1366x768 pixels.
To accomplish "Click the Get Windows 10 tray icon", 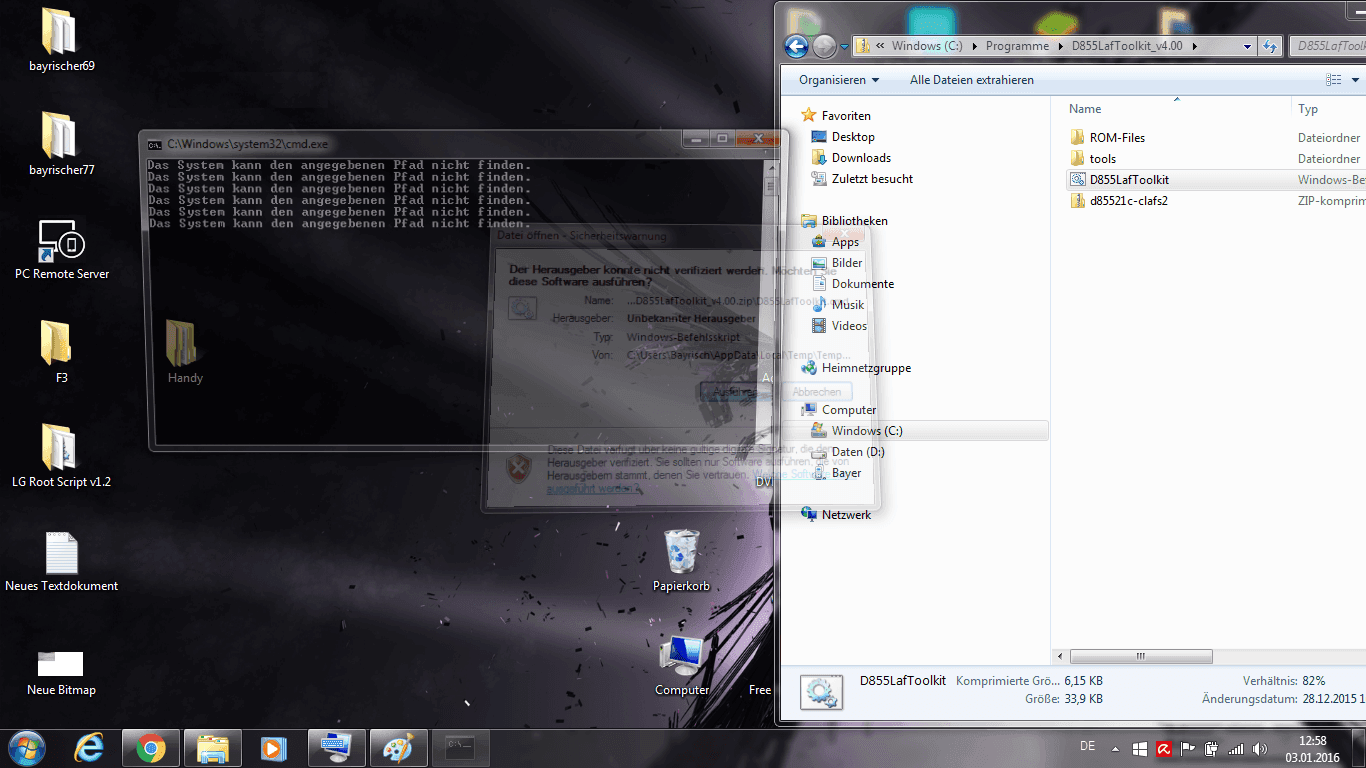I will click(x=1140, y=748).
